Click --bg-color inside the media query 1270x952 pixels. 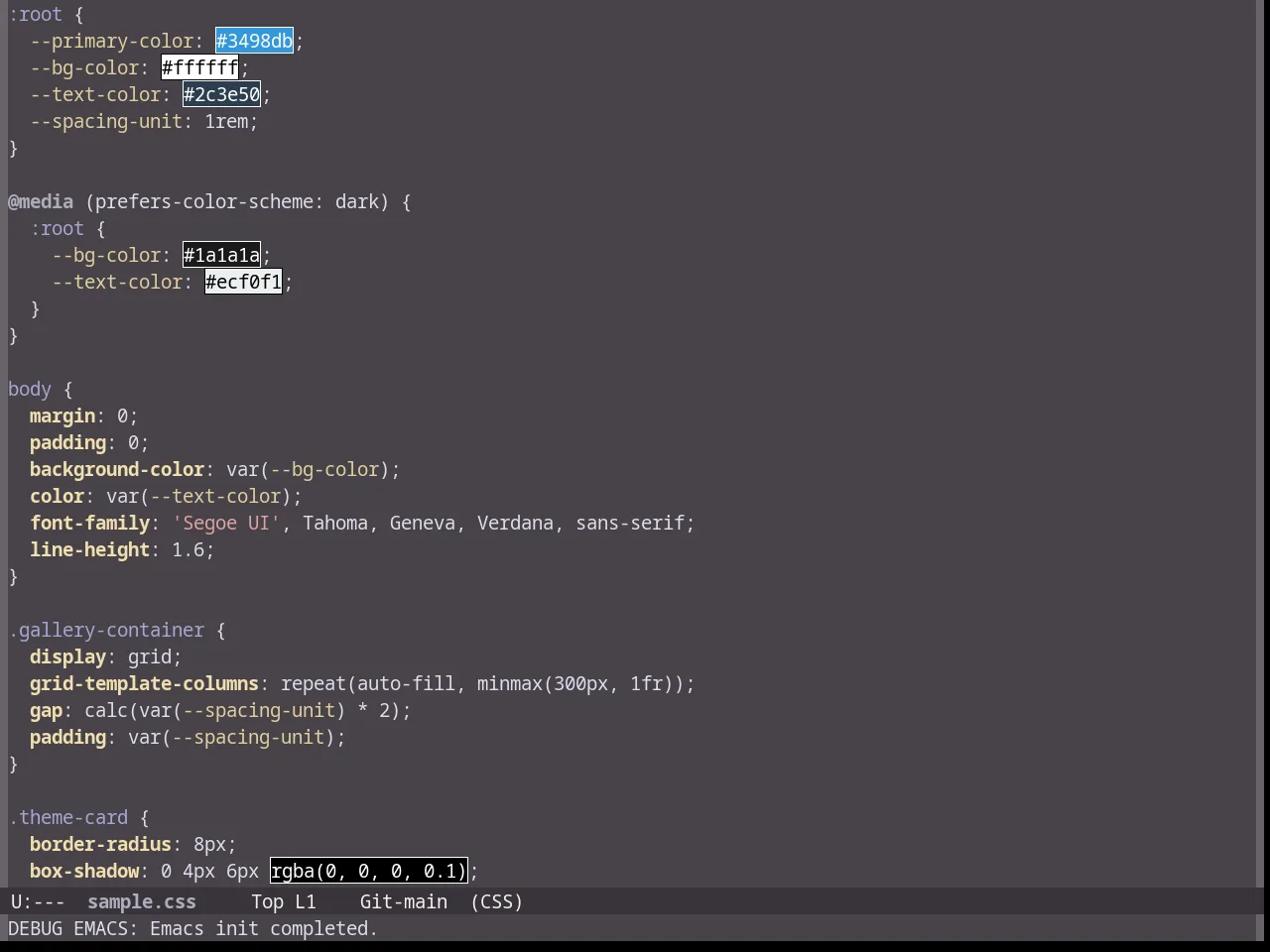[x=106, y=255]
